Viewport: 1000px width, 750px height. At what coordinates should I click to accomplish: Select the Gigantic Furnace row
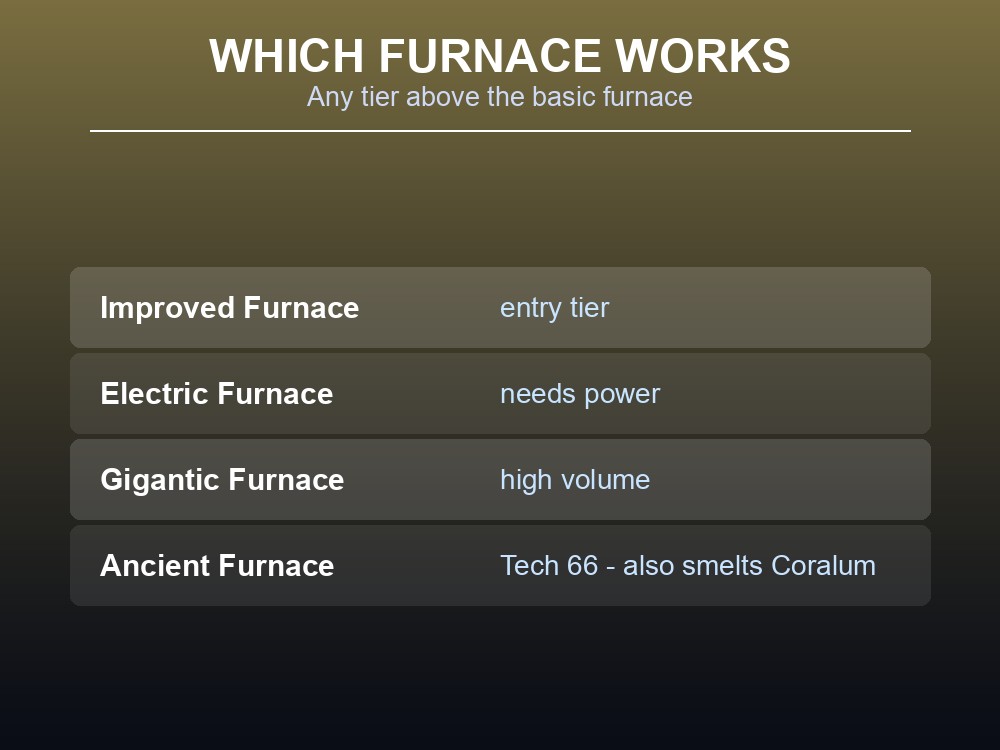(x=500, y=480)
